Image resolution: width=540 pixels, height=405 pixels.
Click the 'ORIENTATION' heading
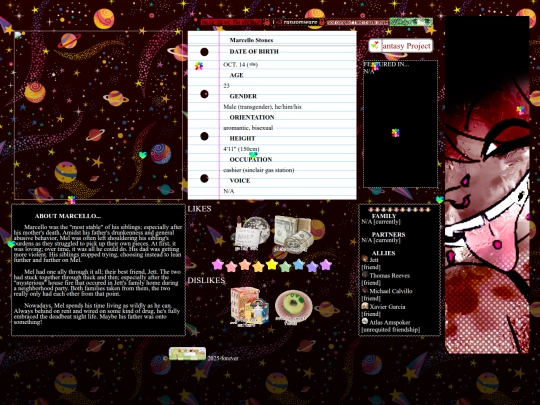click(x=252, y=117)
